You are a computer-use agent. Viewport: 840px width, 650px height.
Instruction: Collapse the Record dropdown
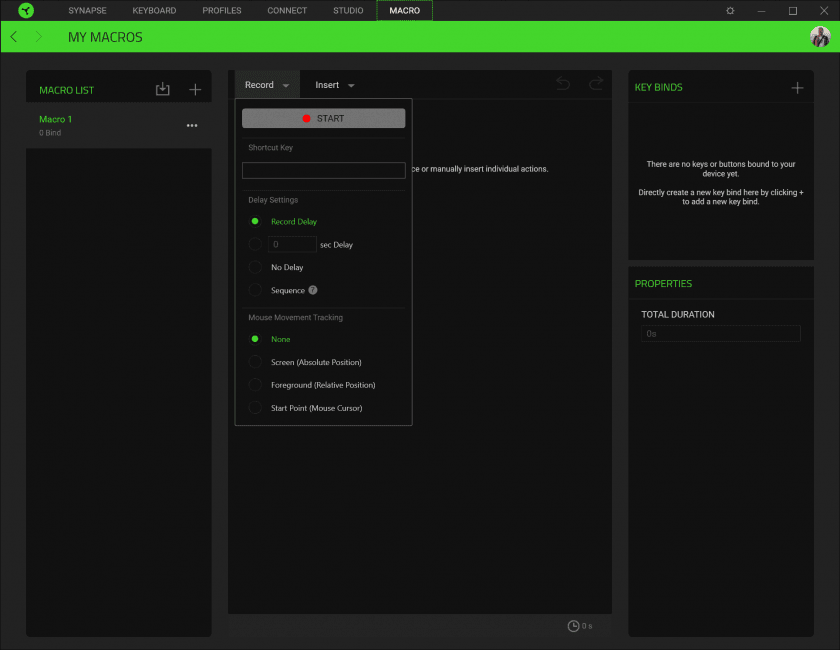[267, 85]
